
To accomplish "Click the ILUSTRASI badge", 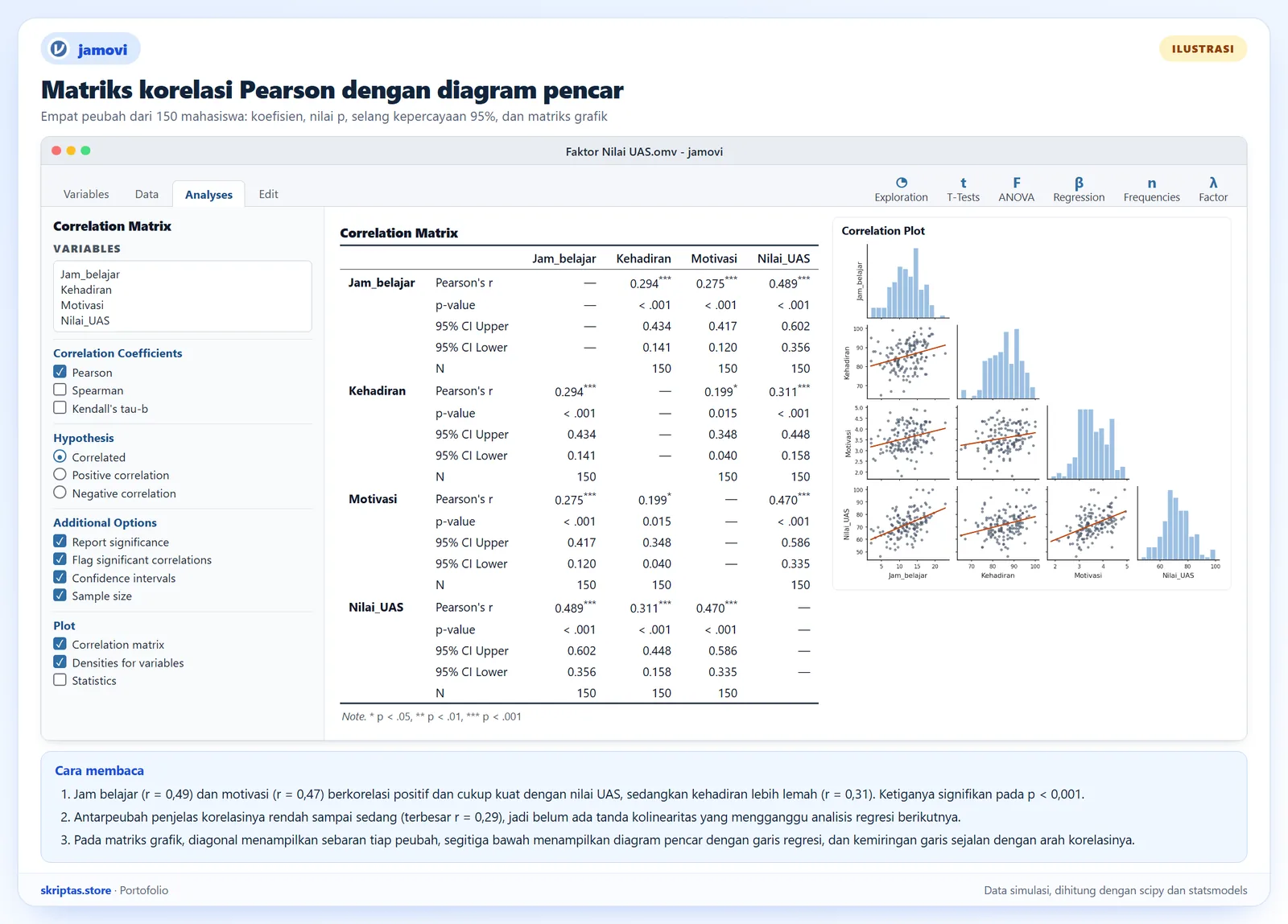I will pos(1203,49).
